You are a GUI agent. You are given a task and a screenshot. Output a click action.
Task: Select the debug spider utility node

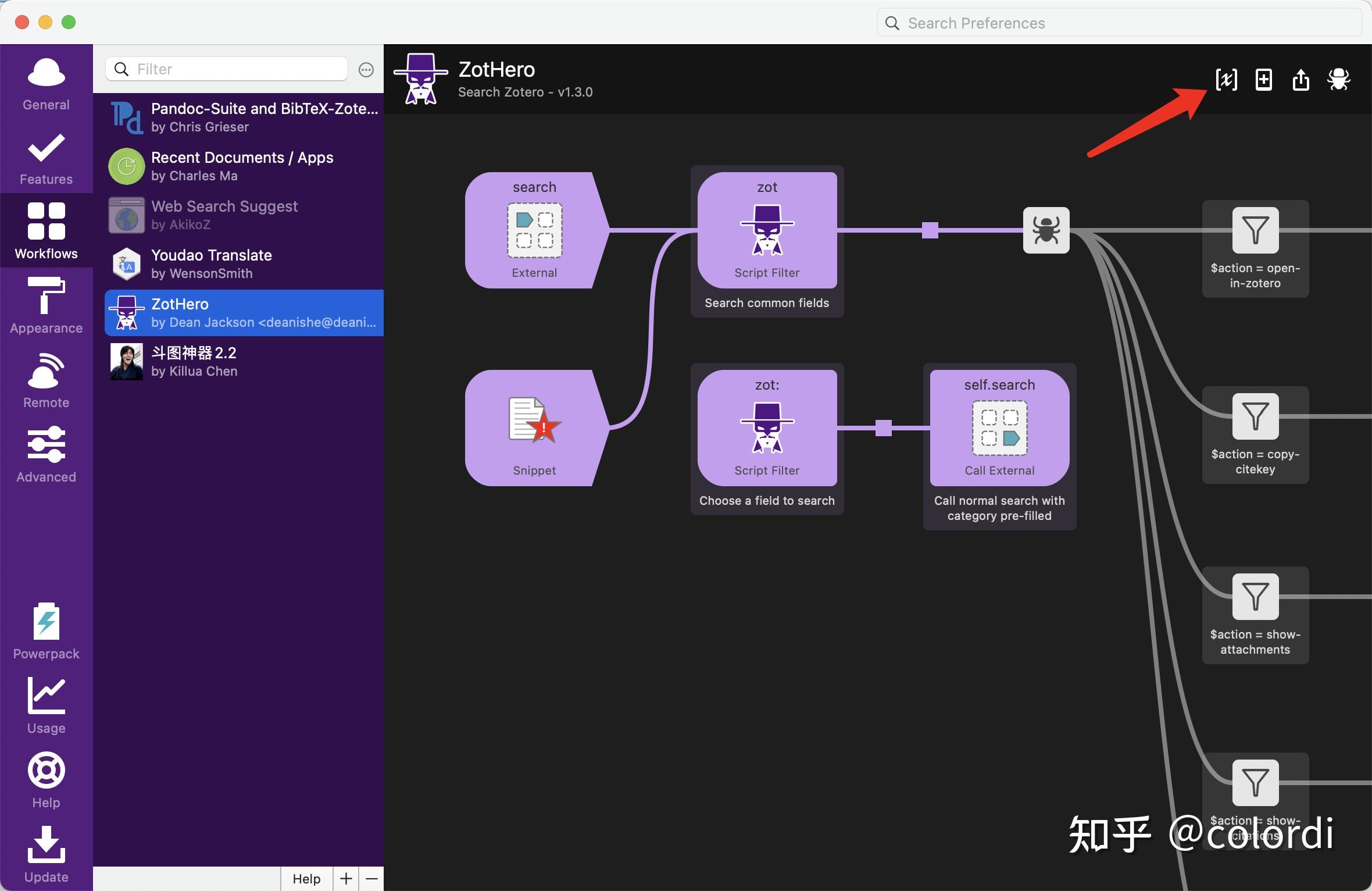1046,230
